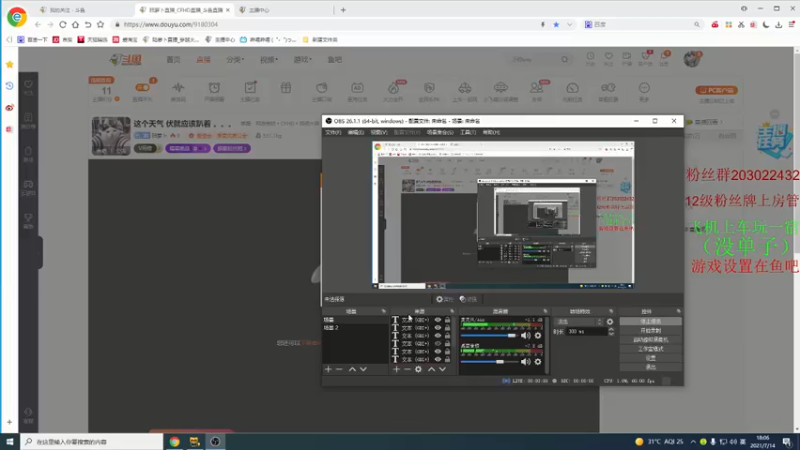Open transition properties gear next to 淡出
Viewport: 800px width, 450px height.
pyautogui.click(x=610, y=321)
